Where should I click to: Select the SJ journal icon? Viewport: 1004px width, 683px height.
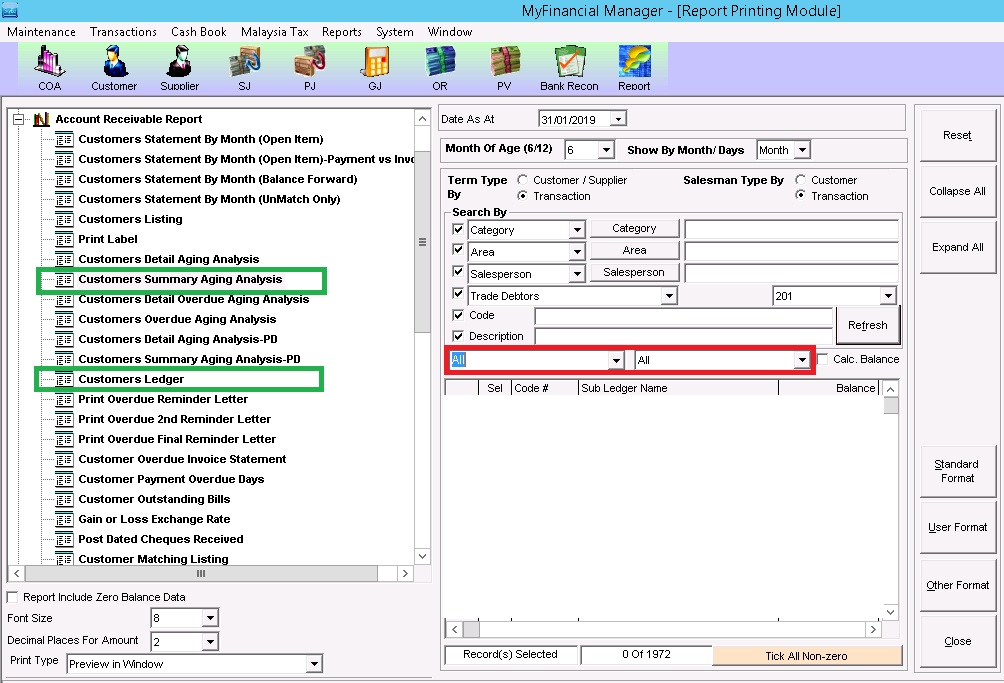(x=244, y=67)
